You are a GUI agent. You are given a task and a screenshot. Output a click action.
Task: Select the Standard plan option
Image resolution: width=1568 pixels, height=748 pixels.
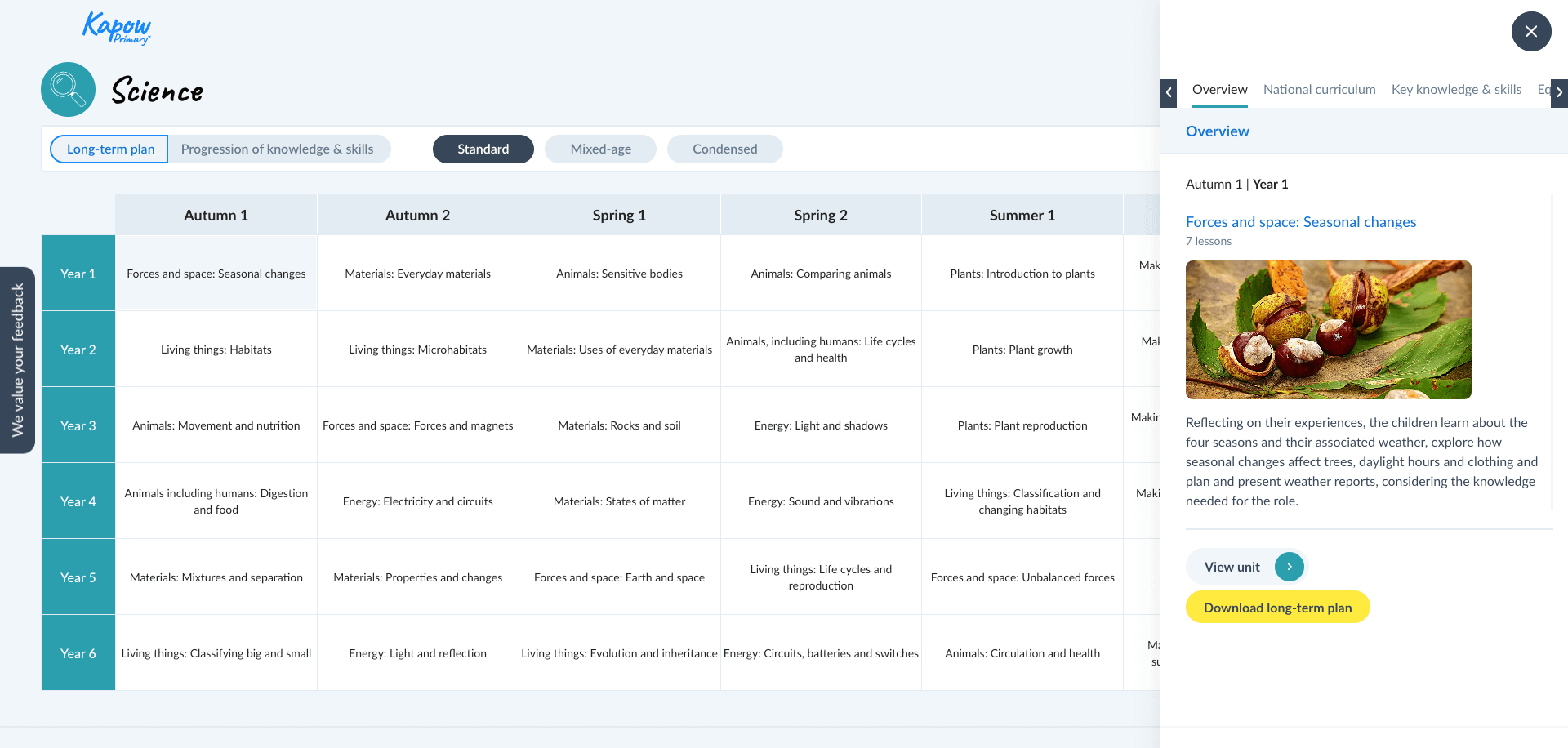pos(483,149)
